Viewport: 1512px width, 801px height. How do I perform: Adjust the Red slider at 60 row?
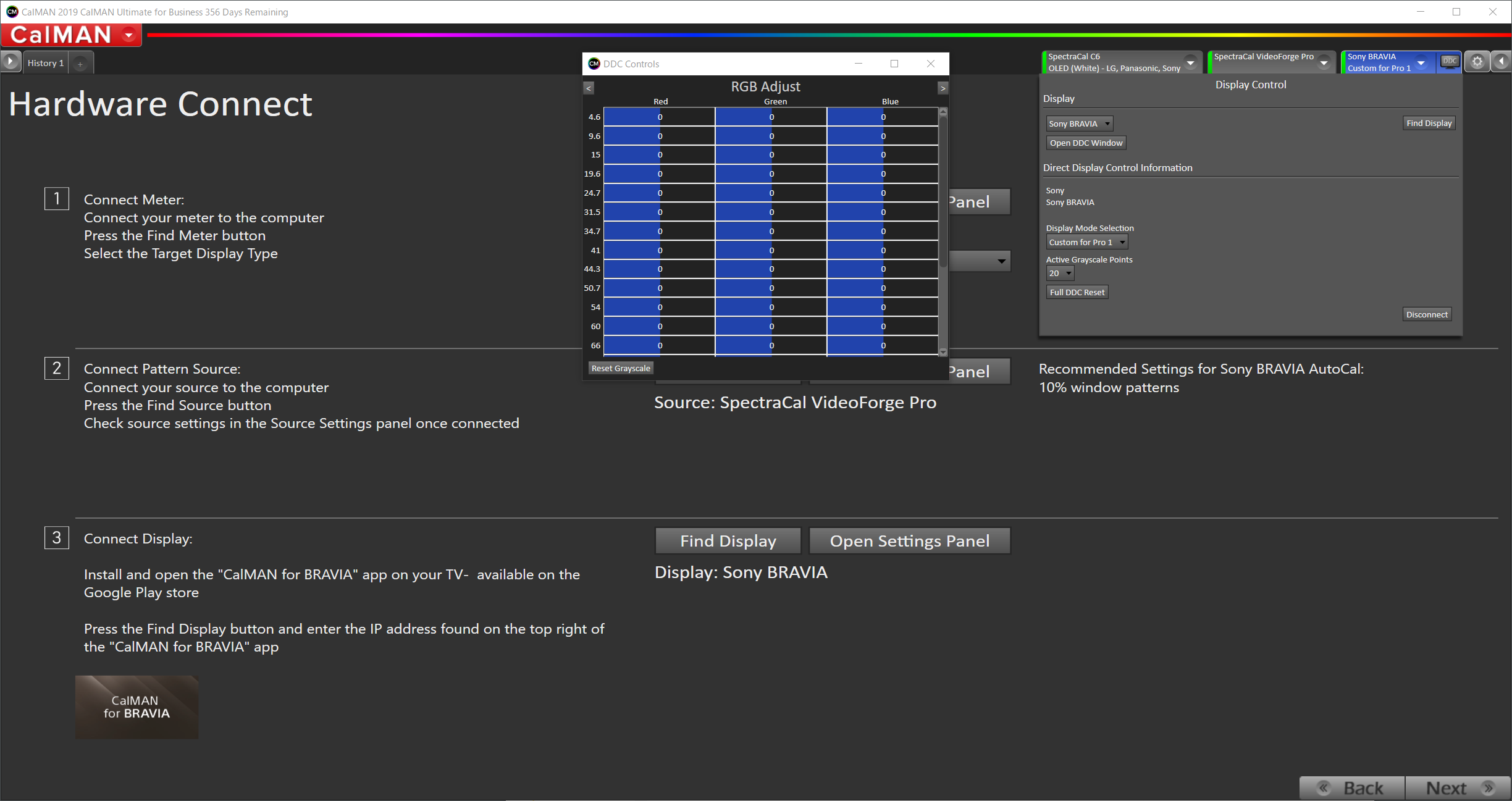(659, 326)
